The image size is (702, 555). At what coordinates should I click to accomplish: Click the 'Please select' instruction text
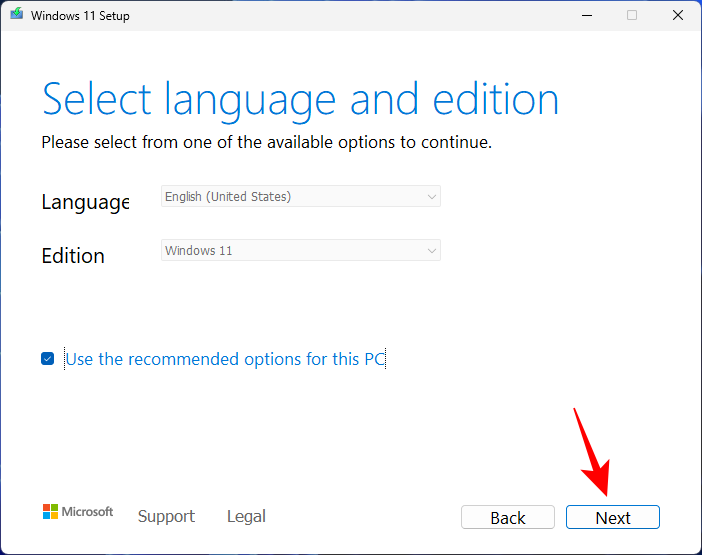click(x=266, y=142)
